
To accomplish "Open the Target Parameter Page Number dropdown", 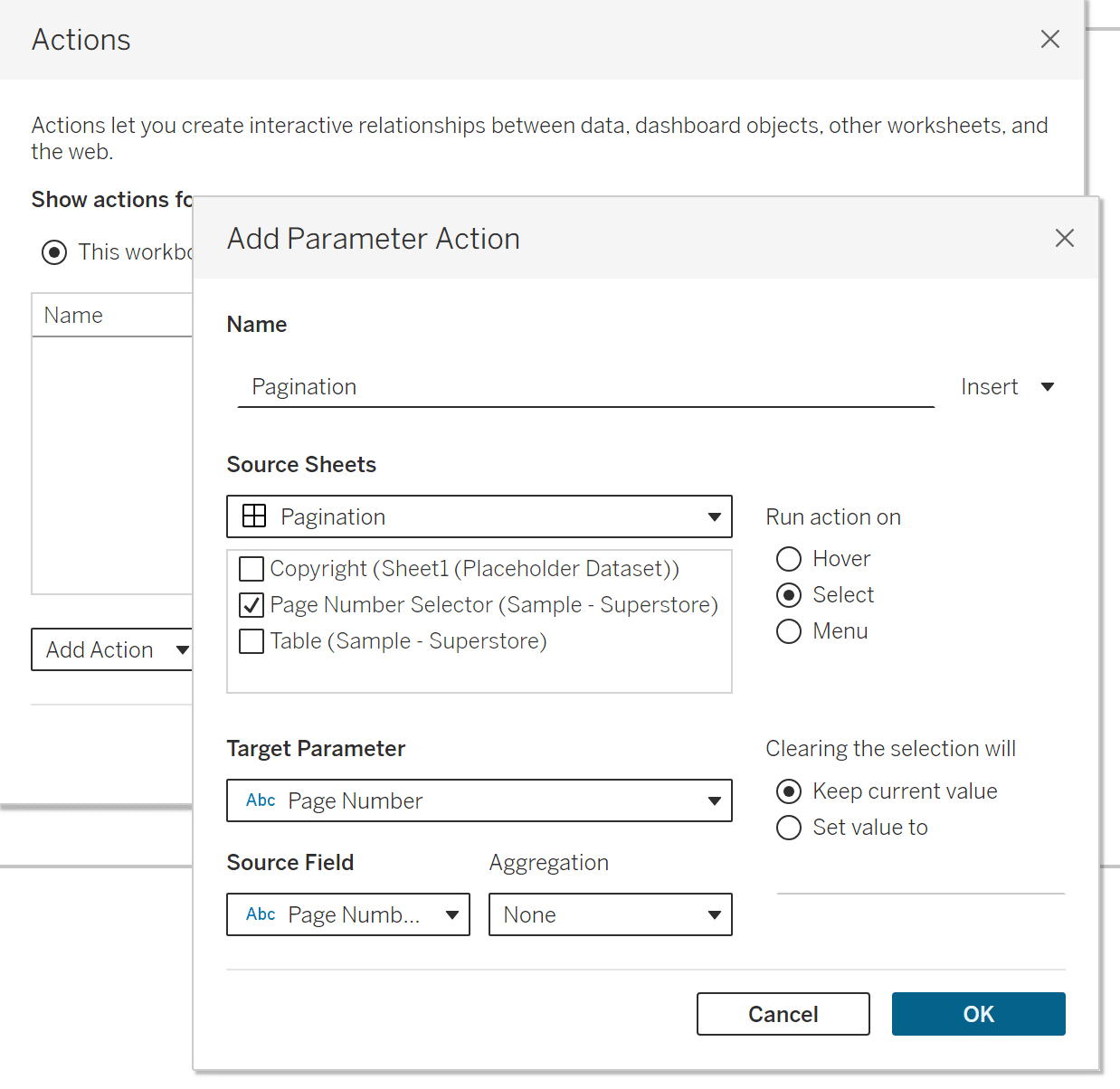I will click(479, 800).
